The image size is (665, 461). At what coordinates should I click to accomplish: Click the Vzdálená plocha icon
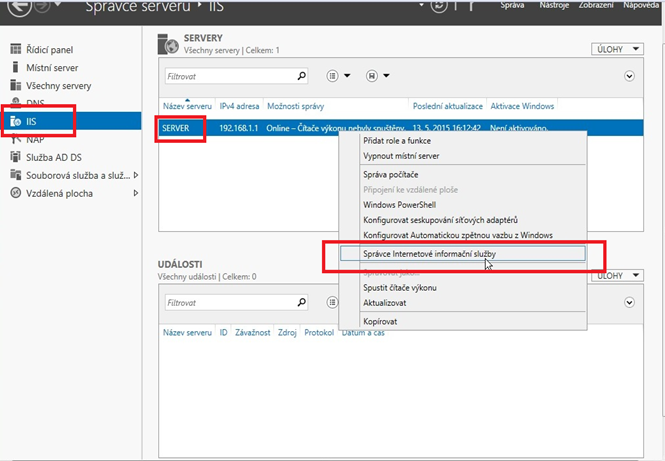coord(16,193)
